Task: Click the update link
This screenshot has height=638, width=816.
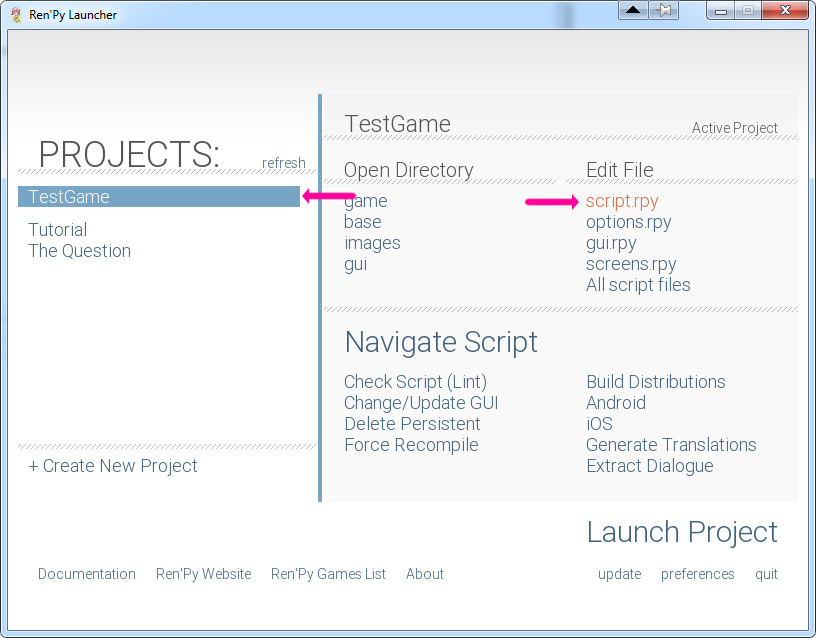Action: (619, 574)
